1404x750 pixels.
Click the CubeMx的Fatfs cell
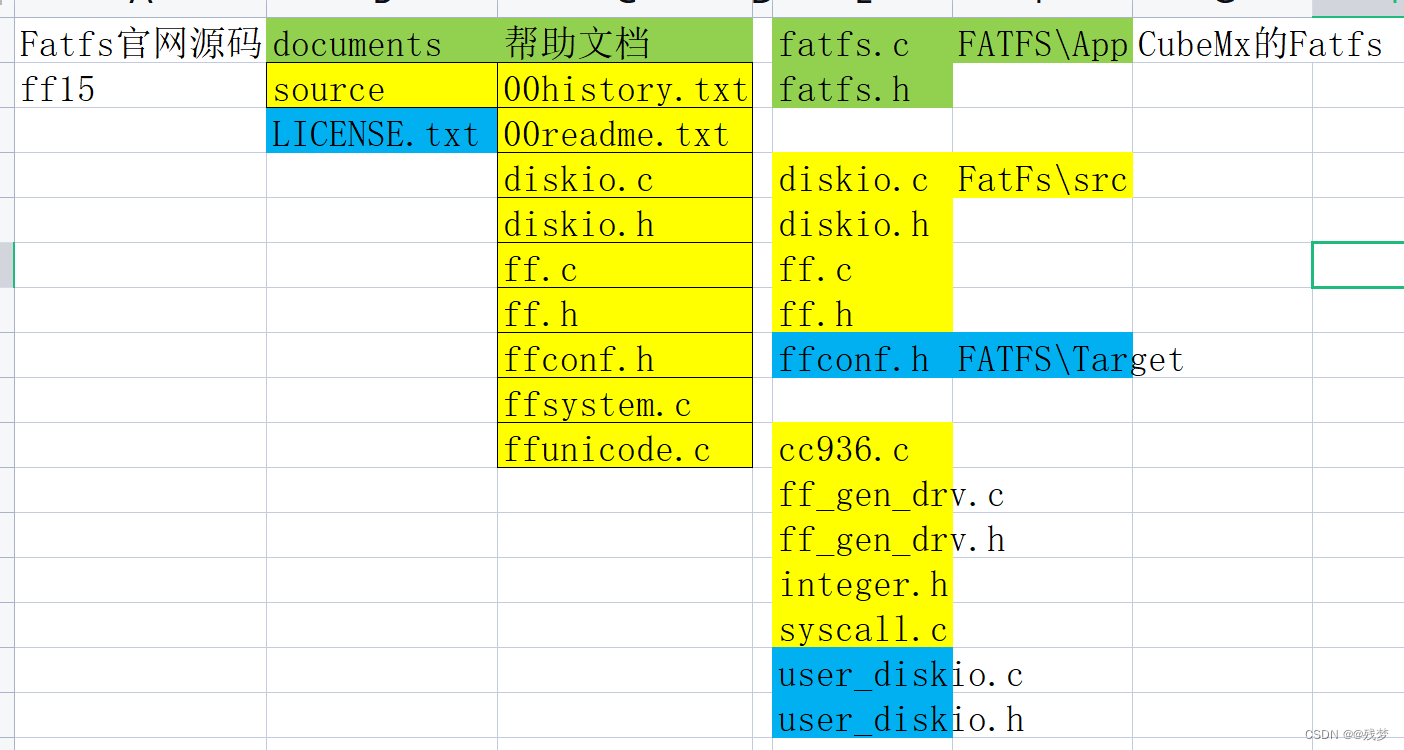pyautogui.click(x=1222, y=41)
